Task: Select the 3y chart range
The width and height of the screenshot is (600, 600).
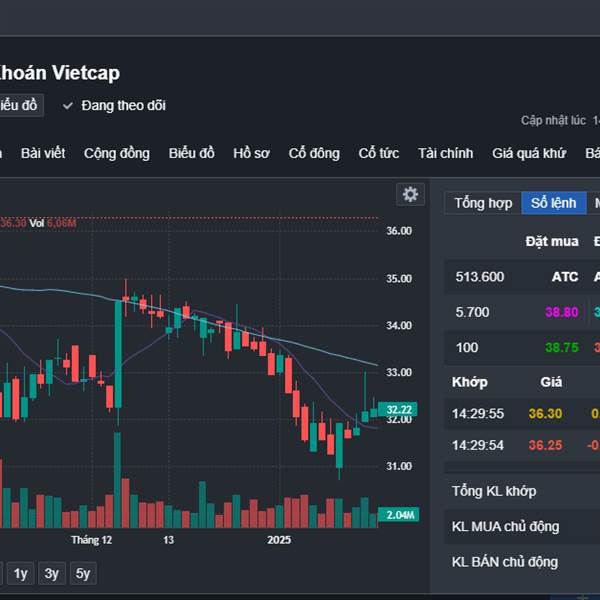Action: (x=52, y=573)
